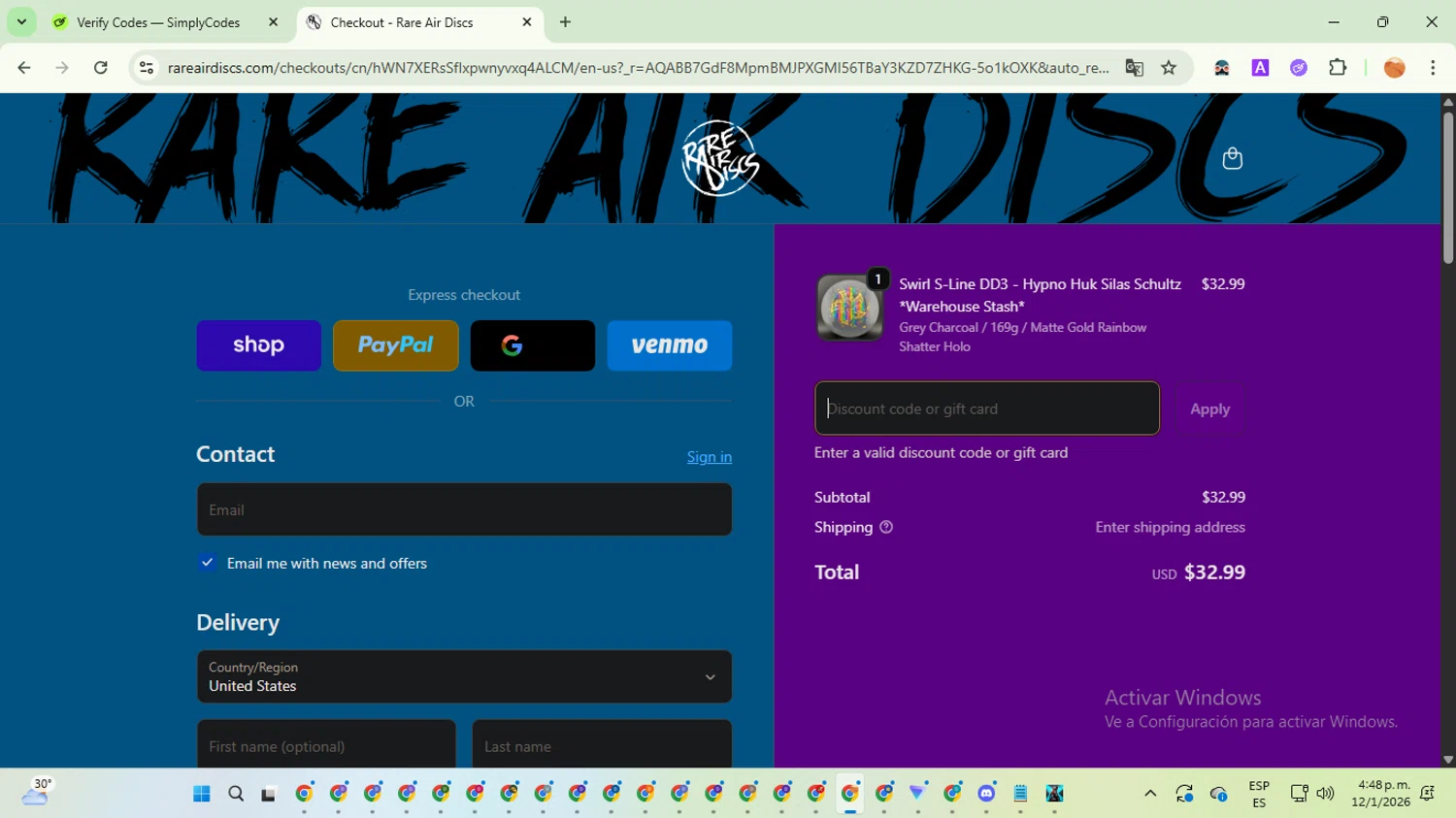This screenshot has height=818, width=1456.
Task: Focus the Email input field
Action: coord(464,509)
